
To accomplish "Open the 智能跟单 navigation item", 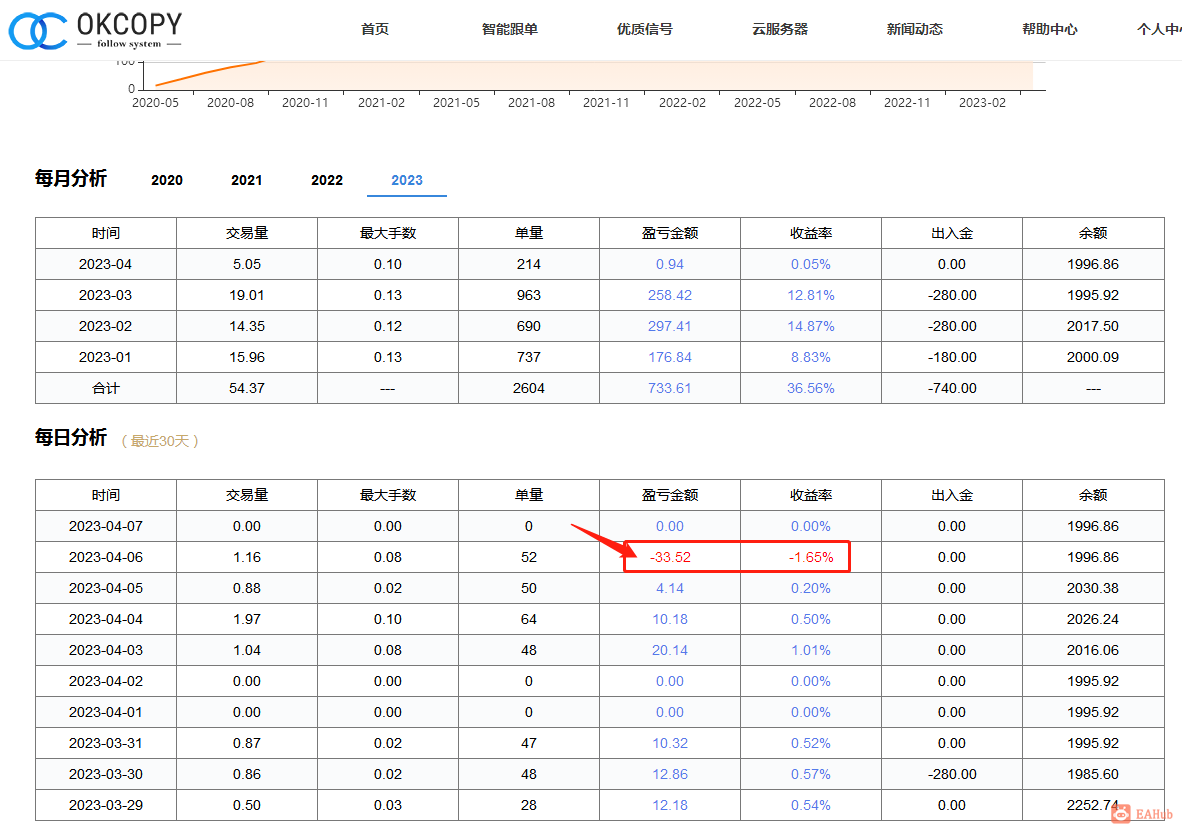I will point(510,29).
